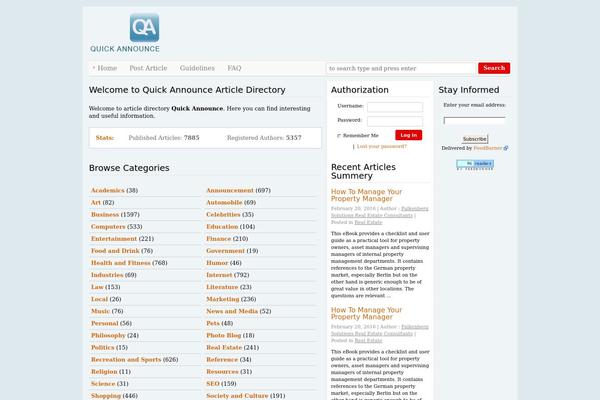
Task: Click the Registered Authors: 5357 stat
Action: [x=264, y=138]
